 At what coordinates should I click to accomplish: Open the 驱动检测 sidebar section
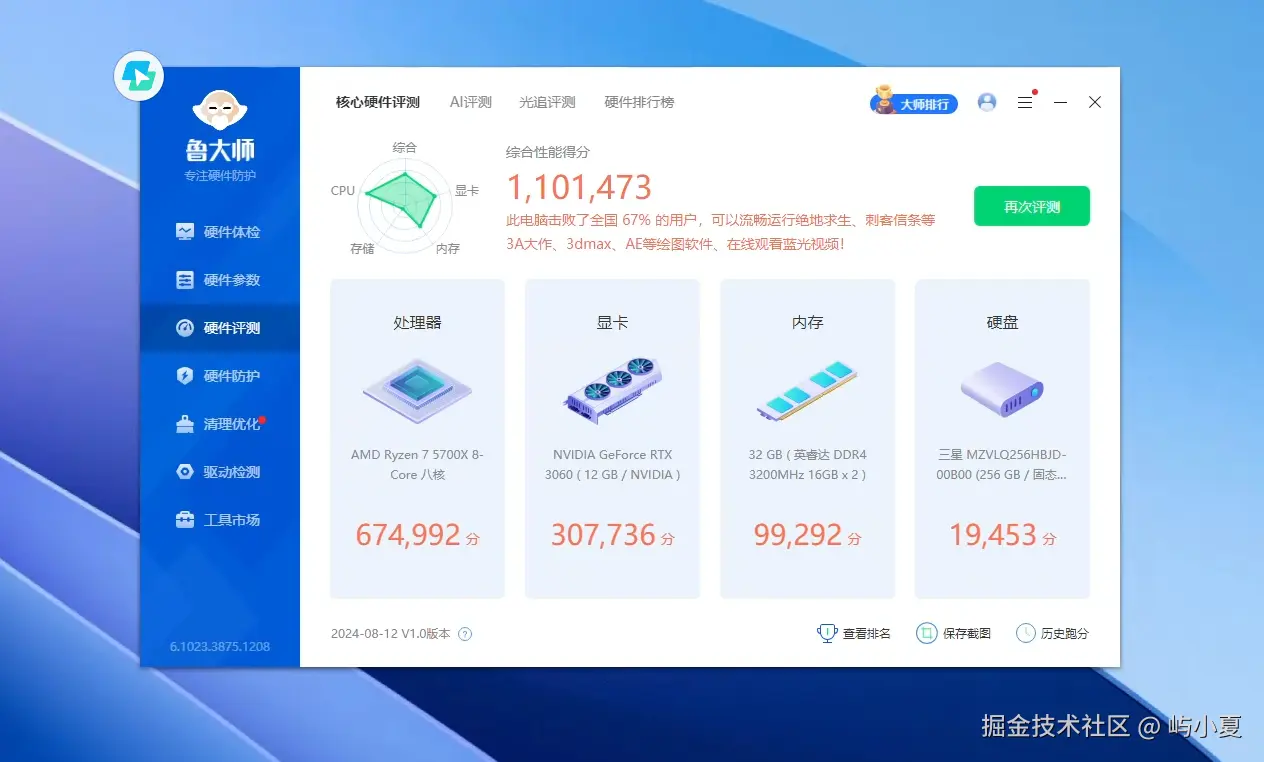[x=219, y=472]
